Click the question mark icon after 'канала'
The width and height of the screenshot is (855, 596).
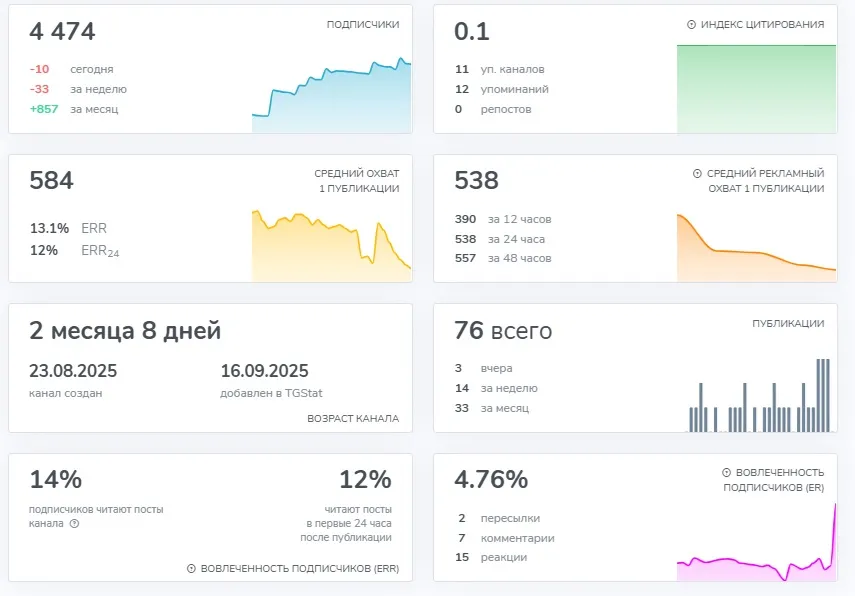(x=74, y=523)
